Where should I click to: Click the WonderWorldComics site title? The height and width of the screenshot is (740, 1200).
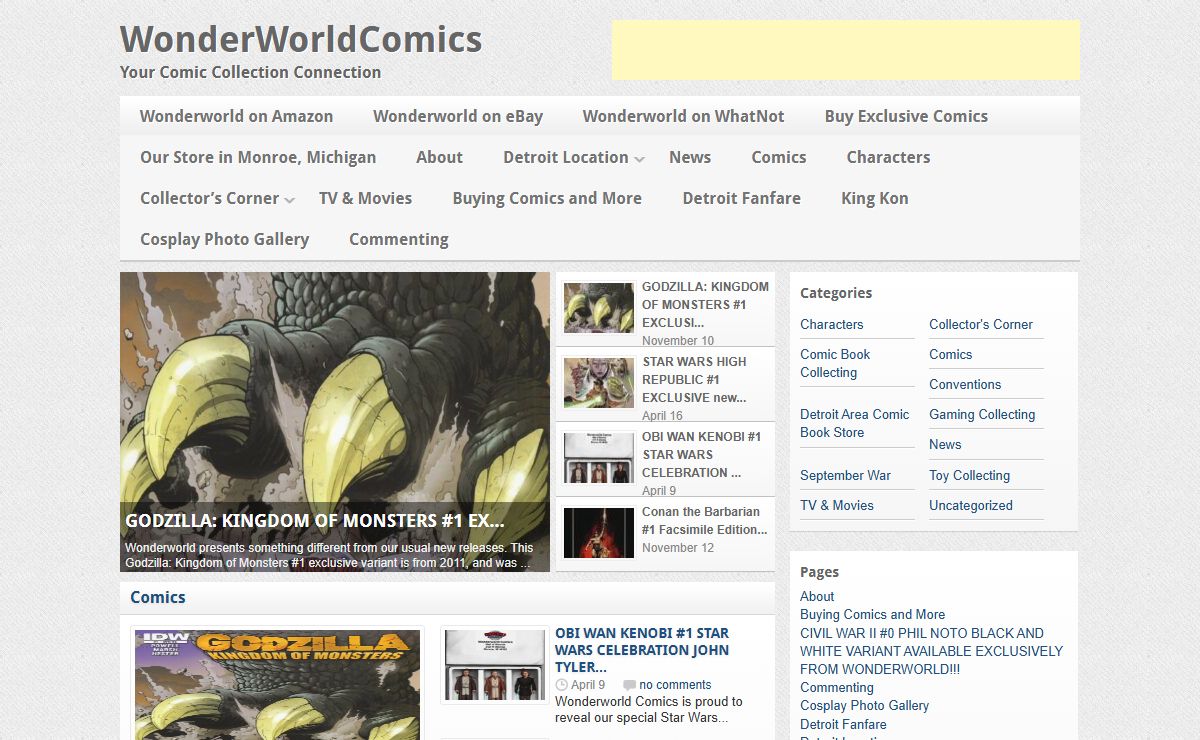coord(301,40)
